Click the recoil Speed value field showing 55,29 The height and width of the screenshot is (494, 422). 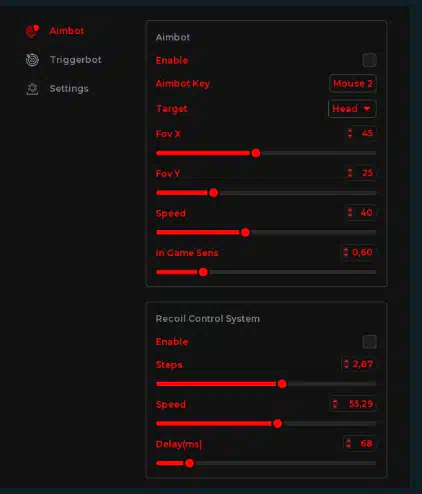353,404
